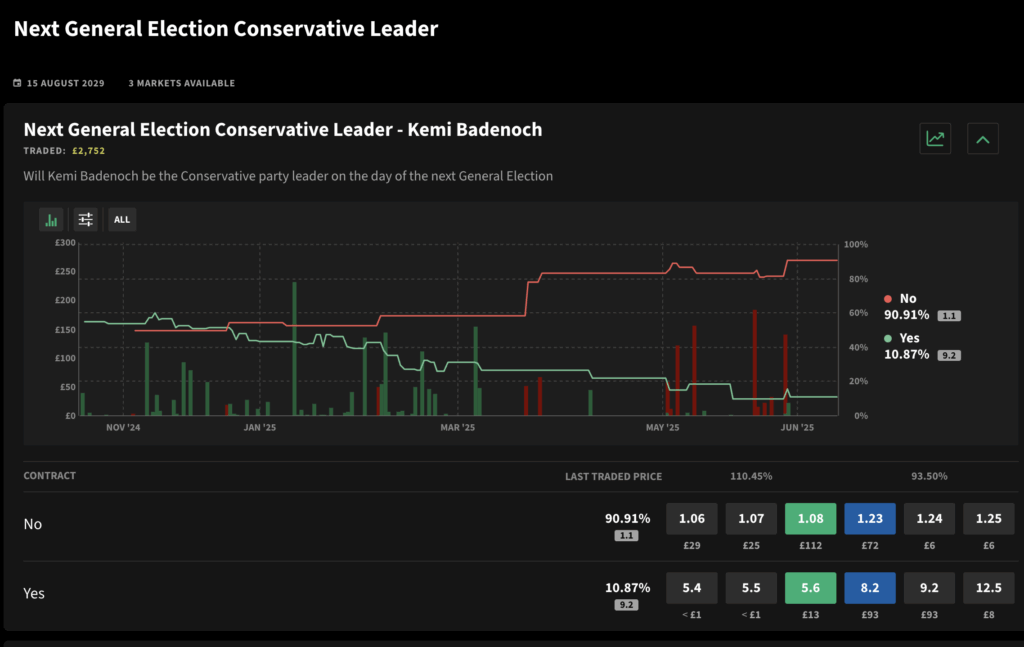The image size is (1024, 647).
Task: Click the tall green January volume bar
Action: click(x=295, y=349)
